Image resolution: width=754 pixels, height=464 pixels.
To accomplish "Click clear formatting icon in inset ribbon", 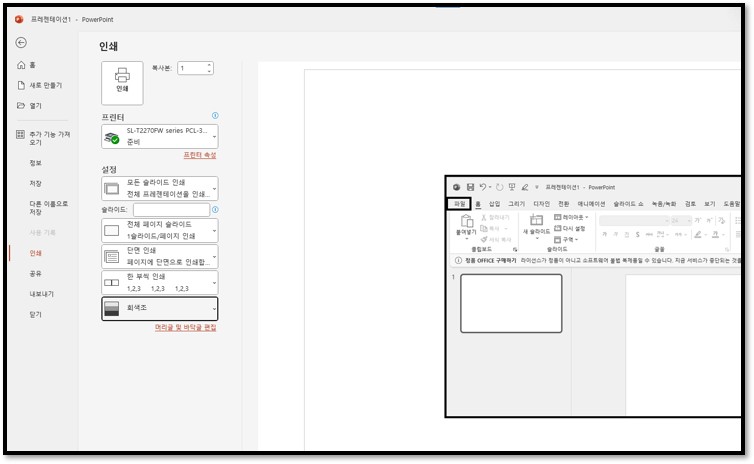I will click(x=720, y=220).
